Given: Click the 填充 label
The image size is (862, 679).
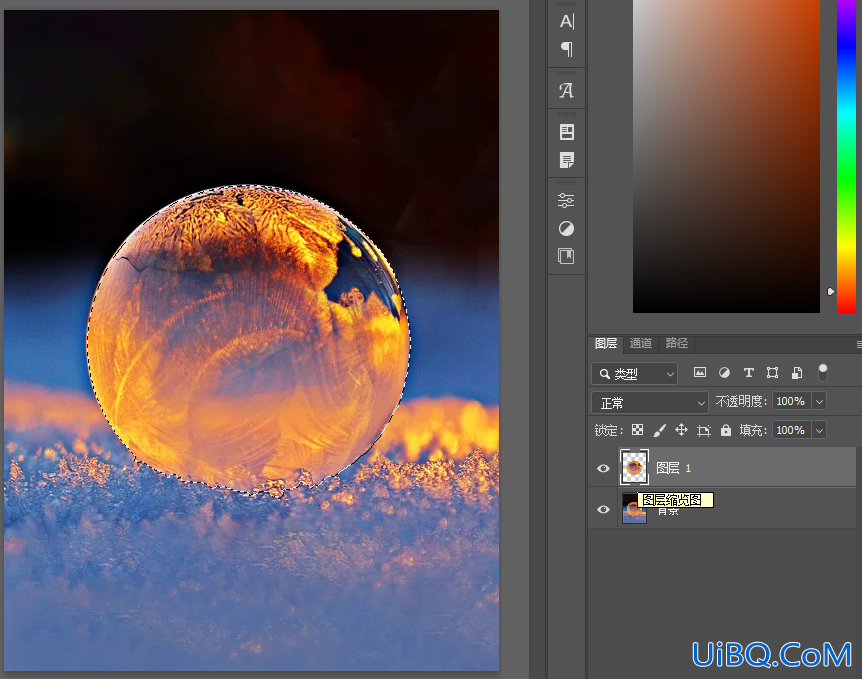Looking at the screenshot, I should [x=753, y=430].
